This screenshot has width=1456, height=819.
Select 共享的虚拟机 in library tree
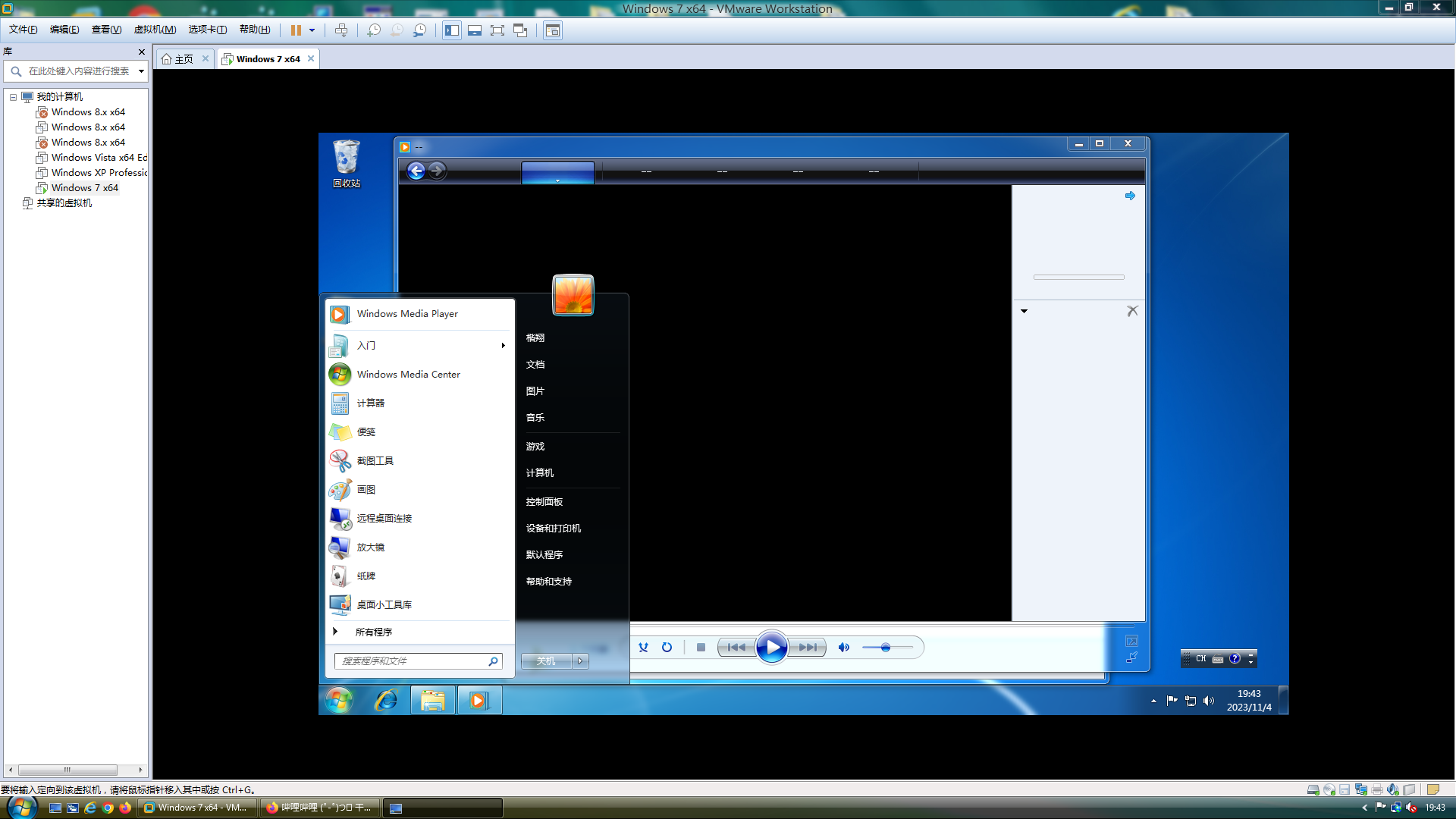[x=58, y=203]
